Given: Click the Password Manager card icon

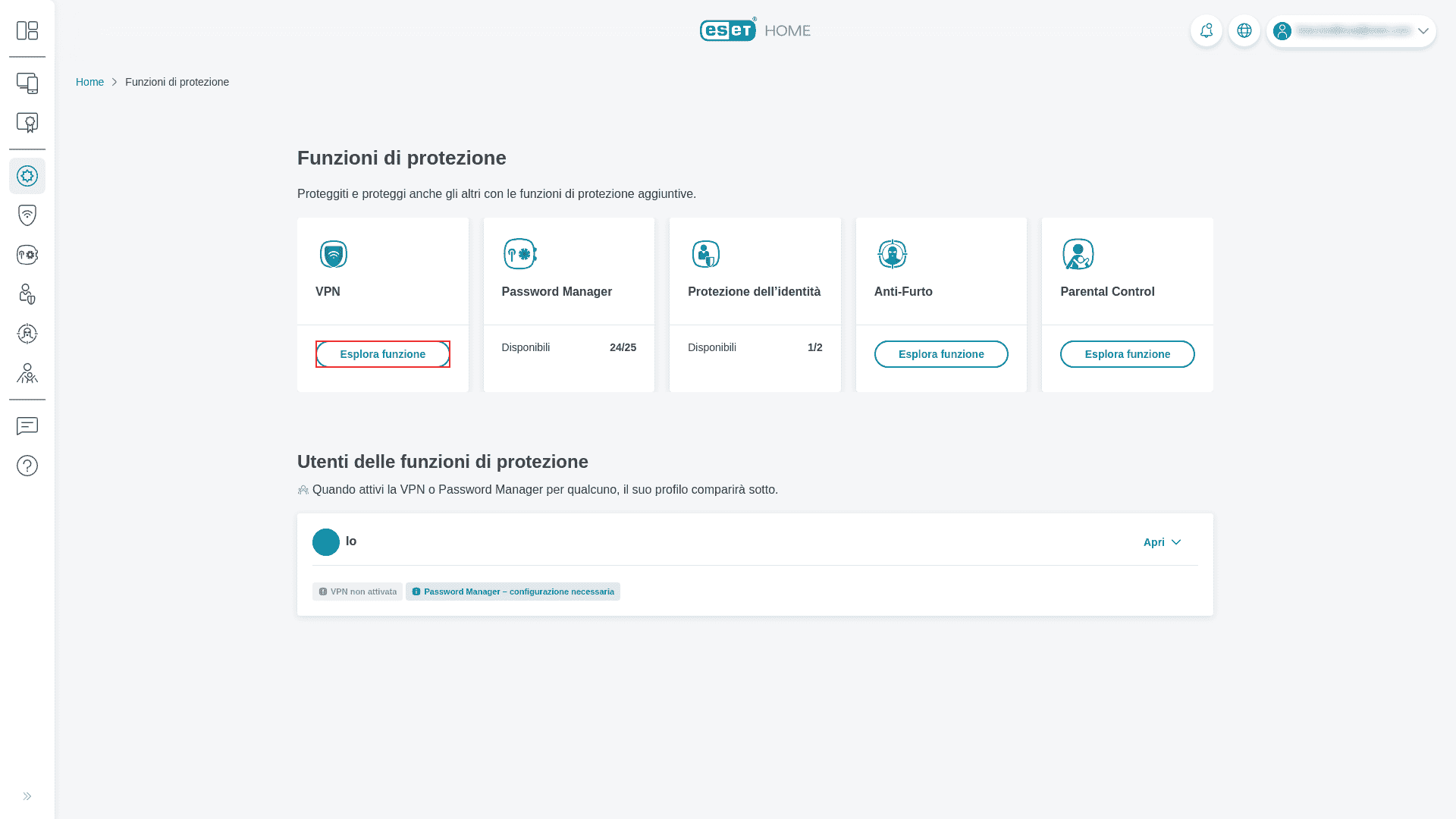Looking at the screenshot, I should coord(520,254).
